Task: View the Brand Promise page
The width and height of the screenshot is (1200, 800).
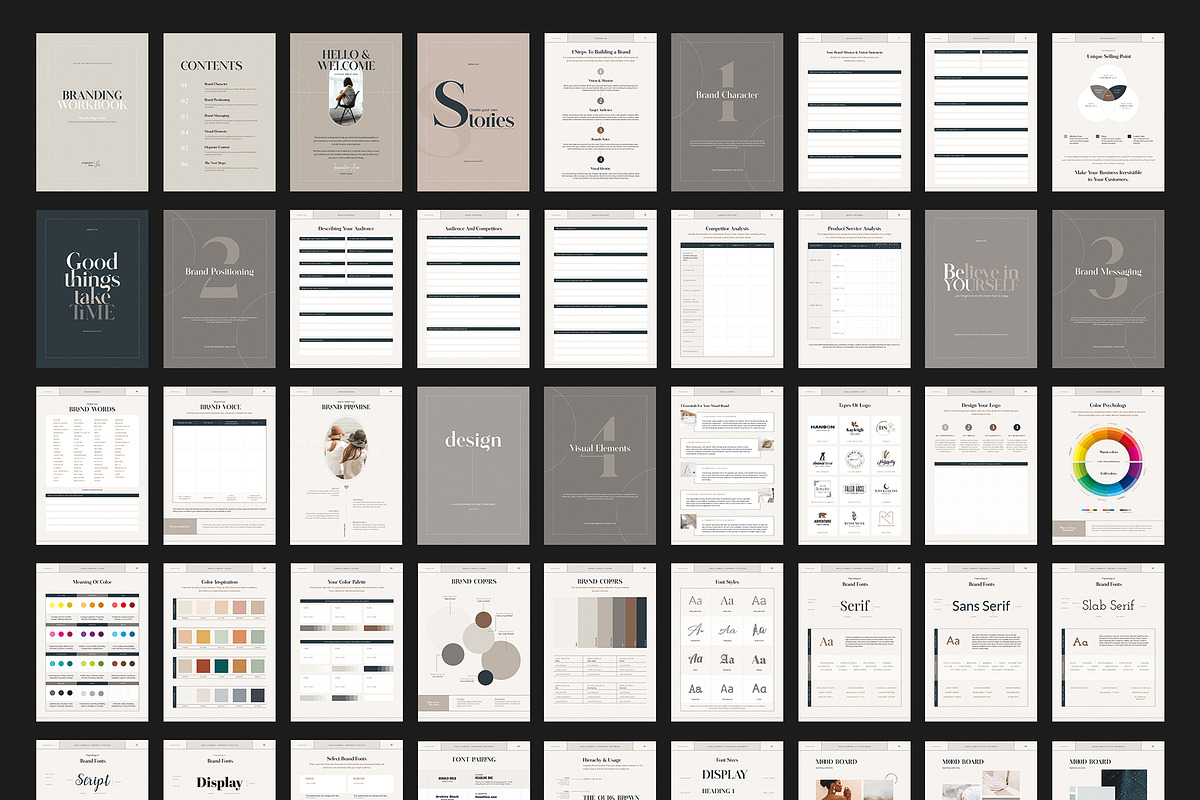Action: pos(347,465)
